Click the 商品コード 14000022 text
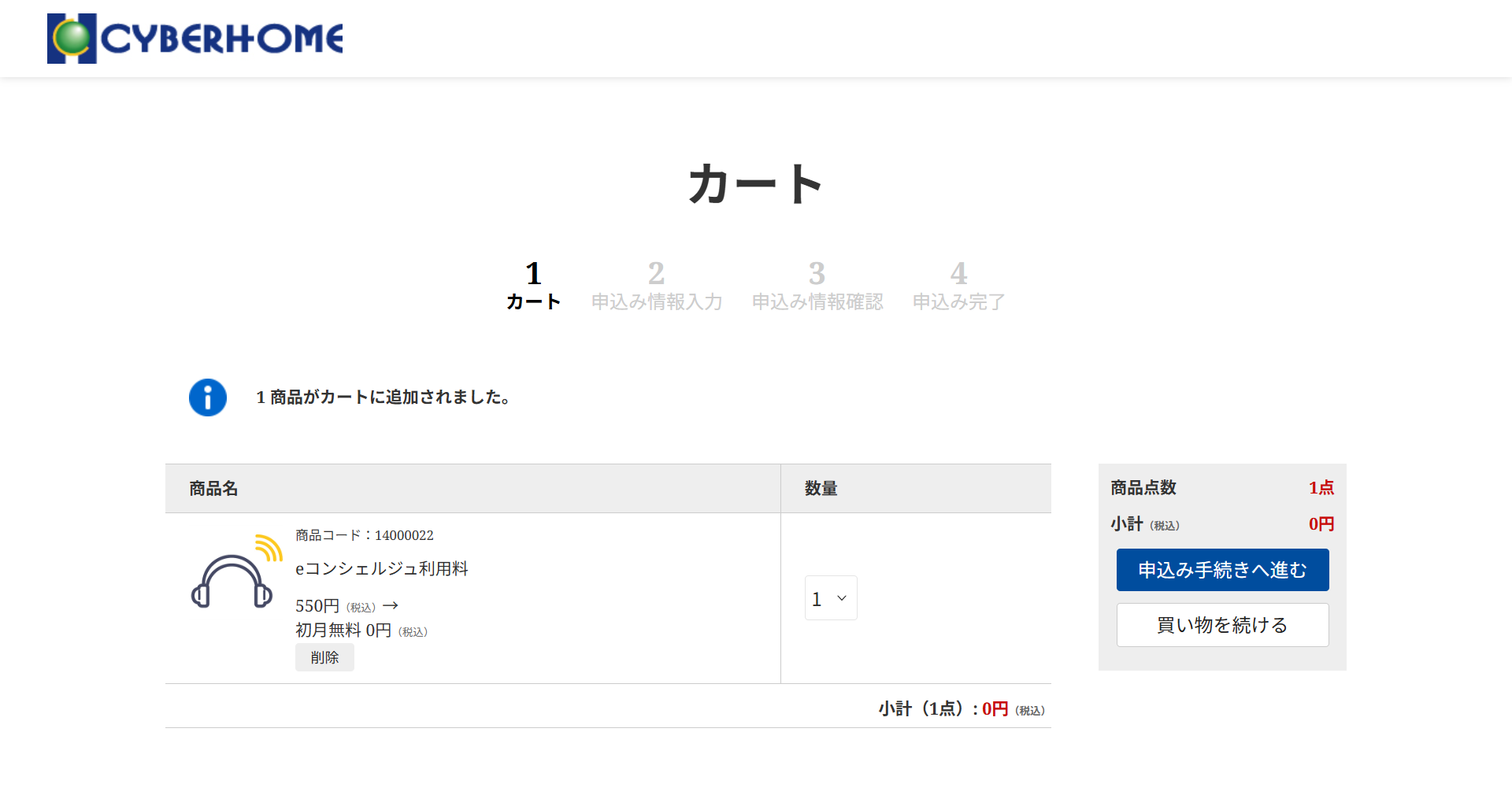 click(365, 535)
